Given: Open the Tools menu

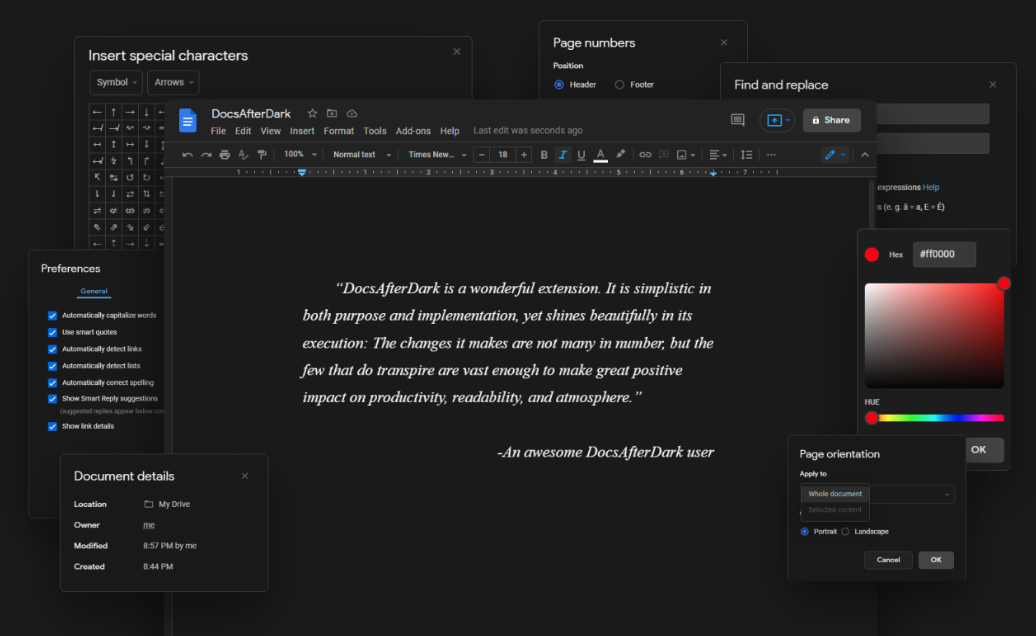Looking at the screenshot, I should tap(375, 131).
